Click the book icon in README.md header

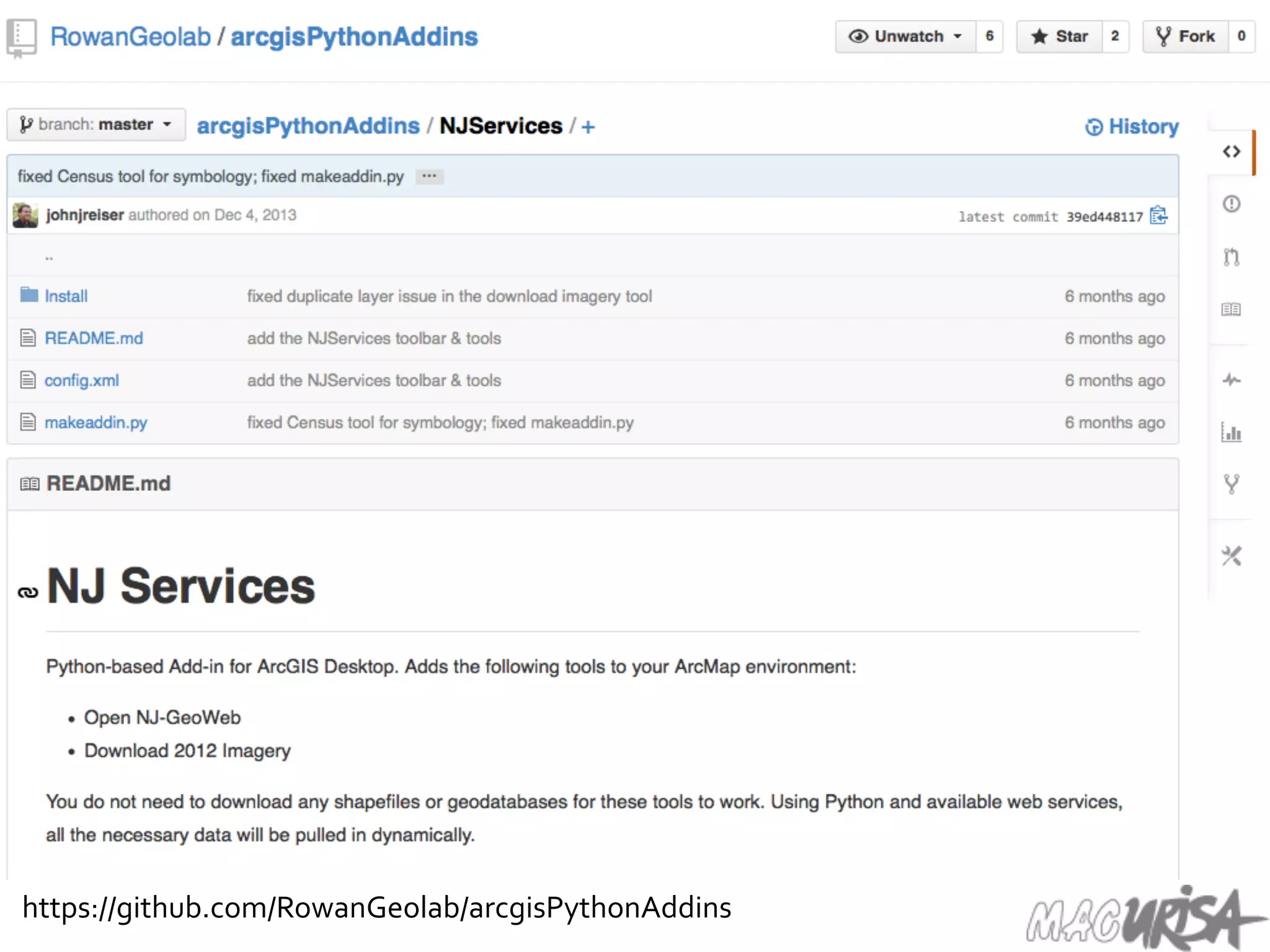point(30,483)
